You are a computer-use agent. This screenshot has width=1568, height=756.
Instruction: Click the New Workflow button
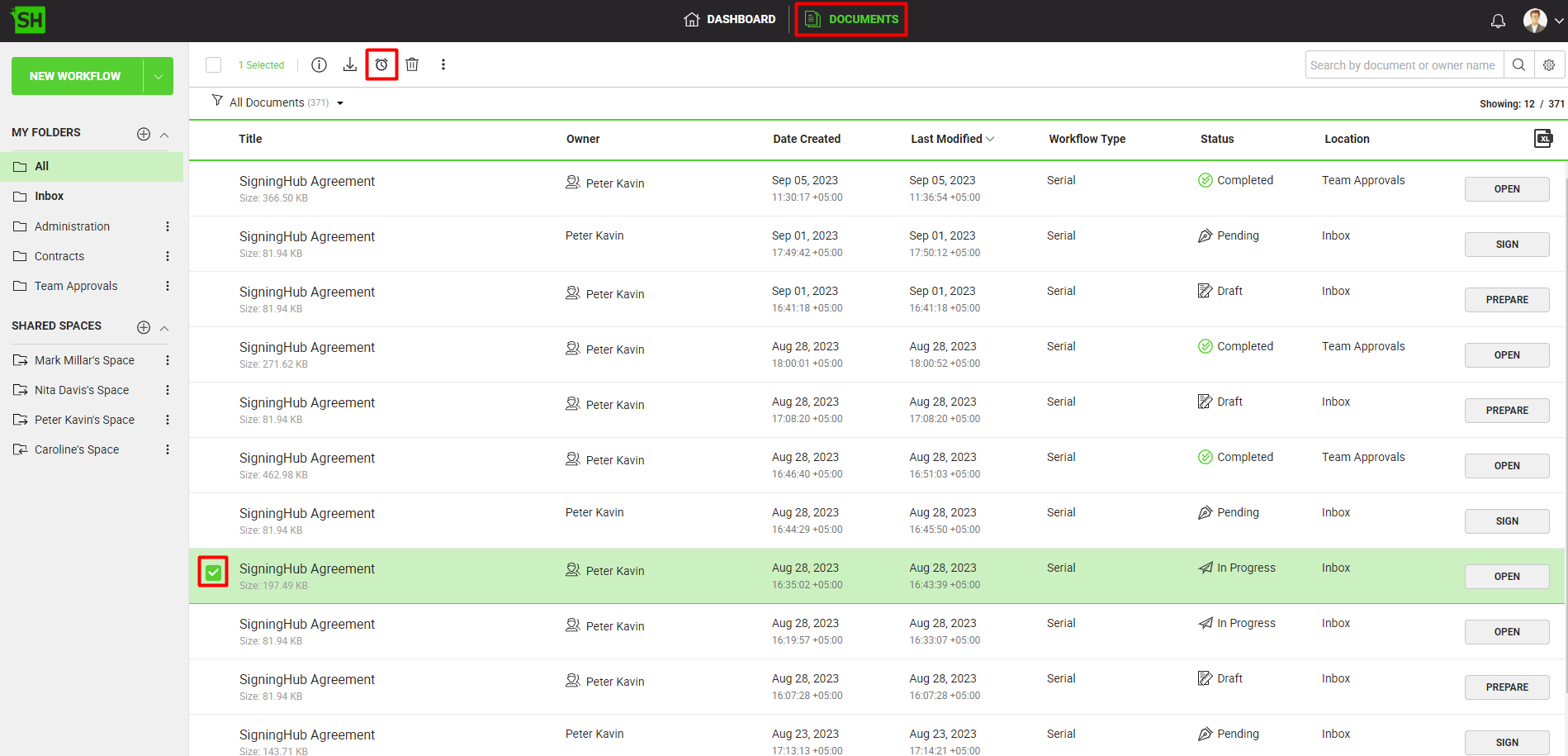tap(75, 76)
